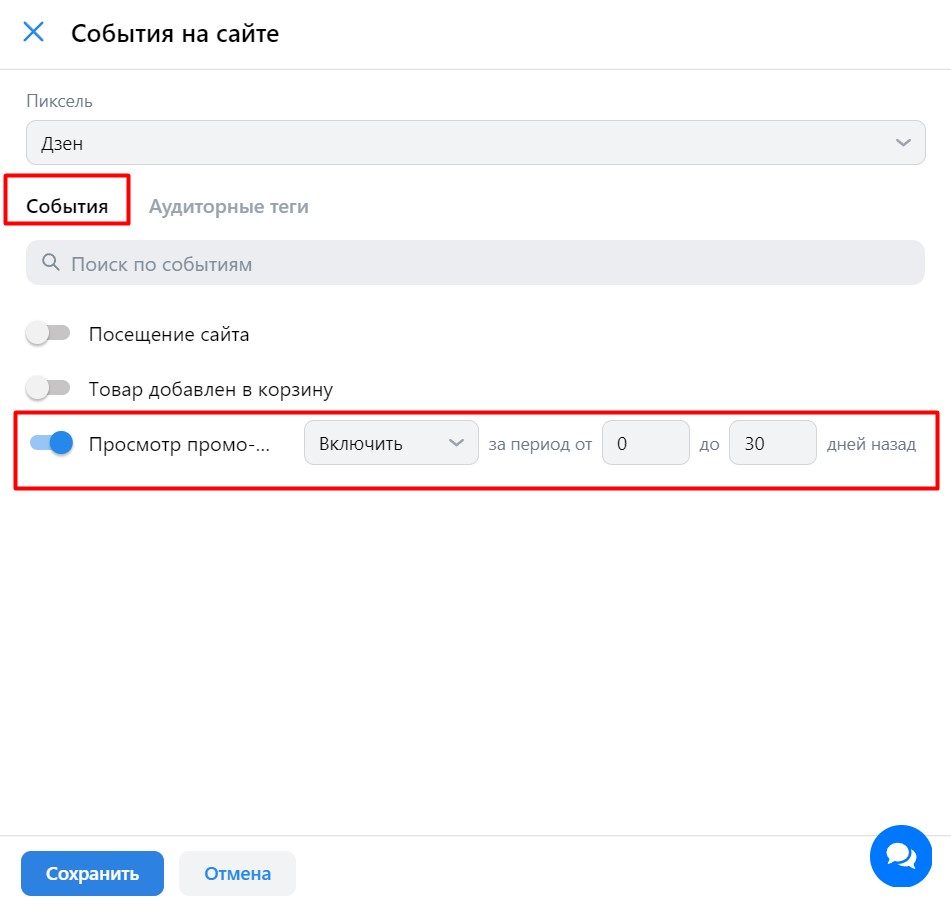Focus the Поиск по событиям search field
This screenshot has height=905, width=951.
[490, 264]
